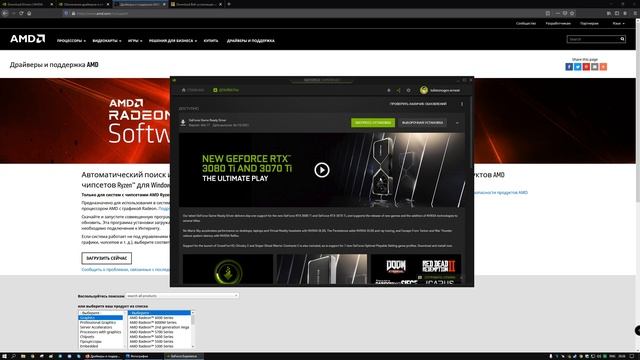The image size is (640, 360).
Task: Switch to the first browser tab
Action: click(28, 4)
